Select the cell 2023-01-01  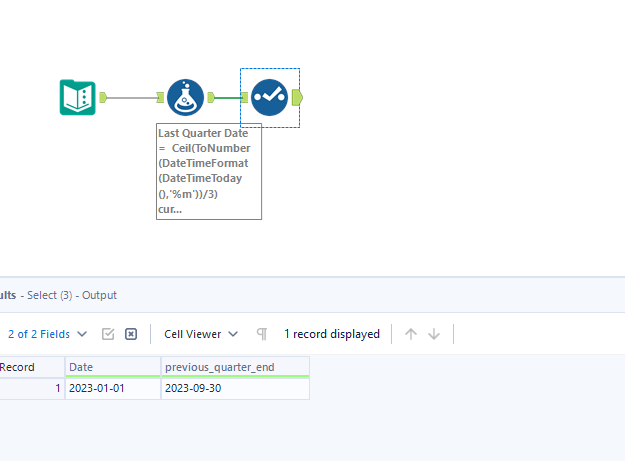pos(113,388)
